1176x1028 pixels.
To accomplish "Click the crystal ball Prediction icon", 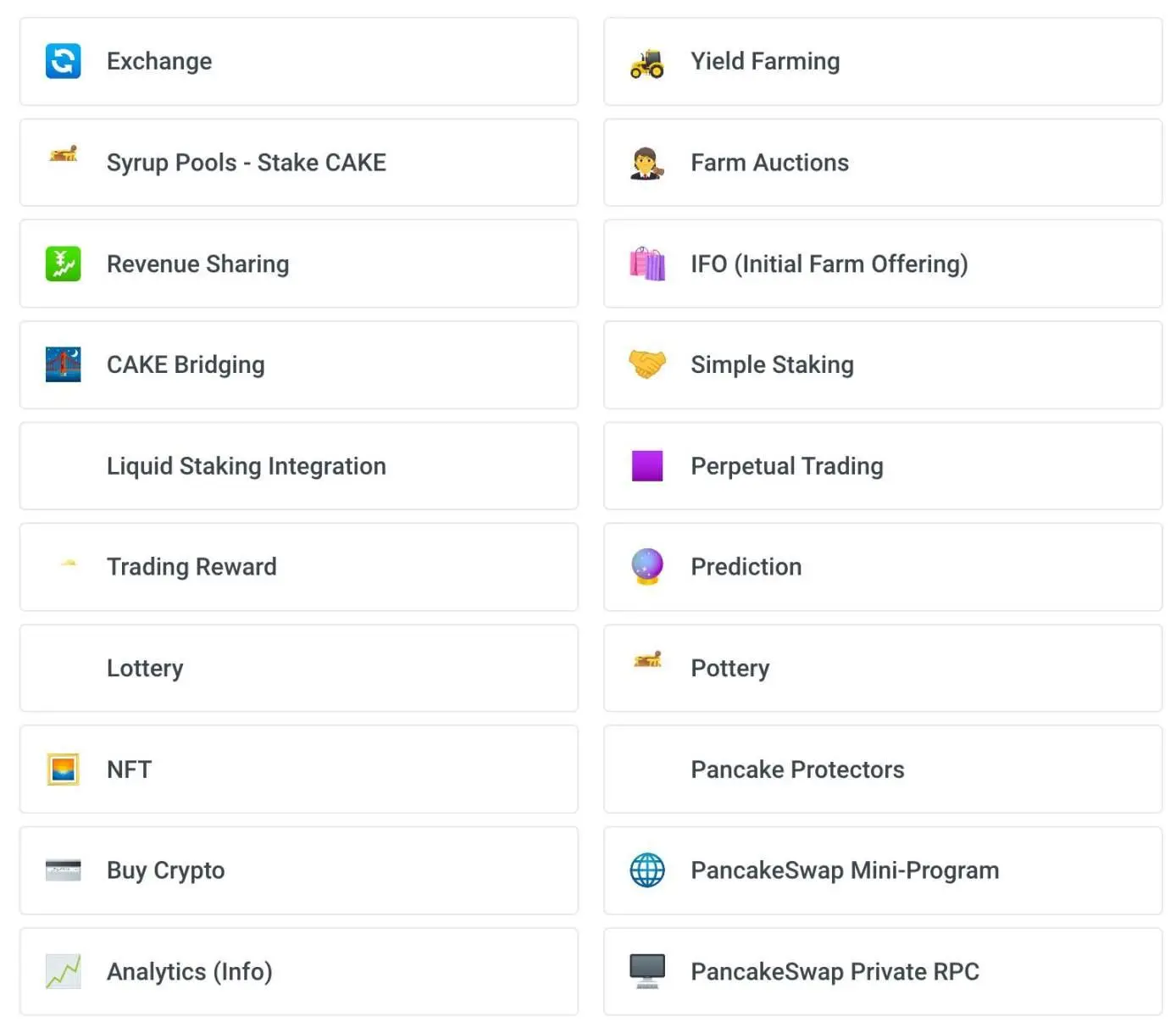I will pos(647,566).
